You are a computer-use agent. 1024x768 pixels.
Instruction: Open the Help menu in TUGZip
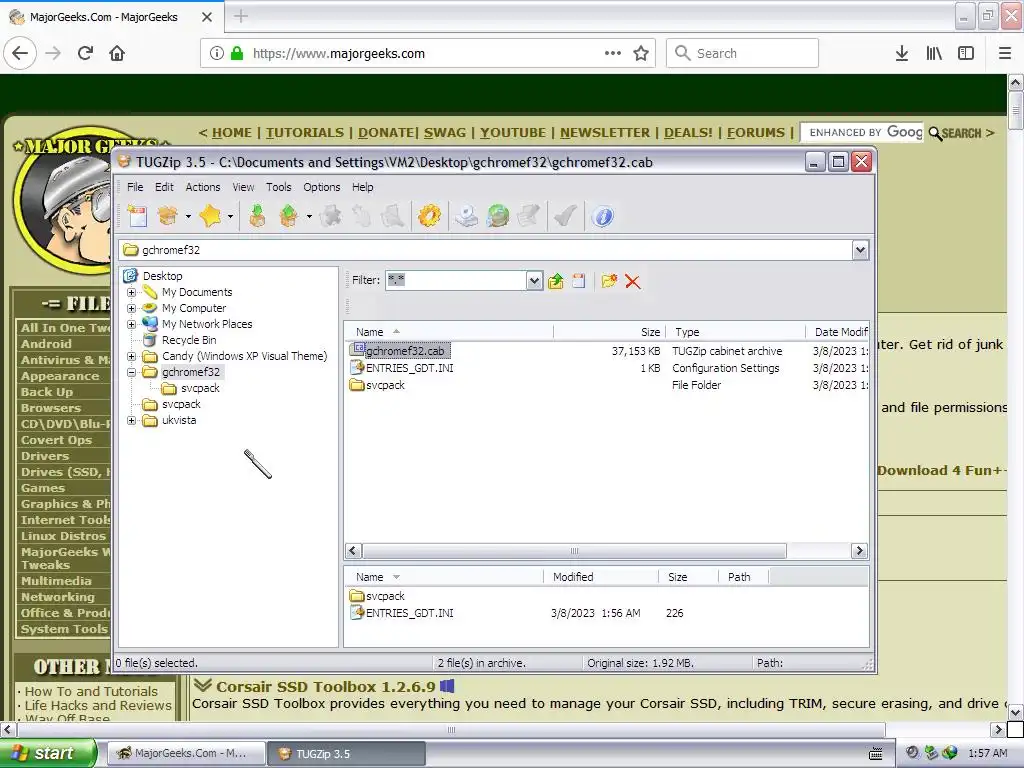click(362, 187)
